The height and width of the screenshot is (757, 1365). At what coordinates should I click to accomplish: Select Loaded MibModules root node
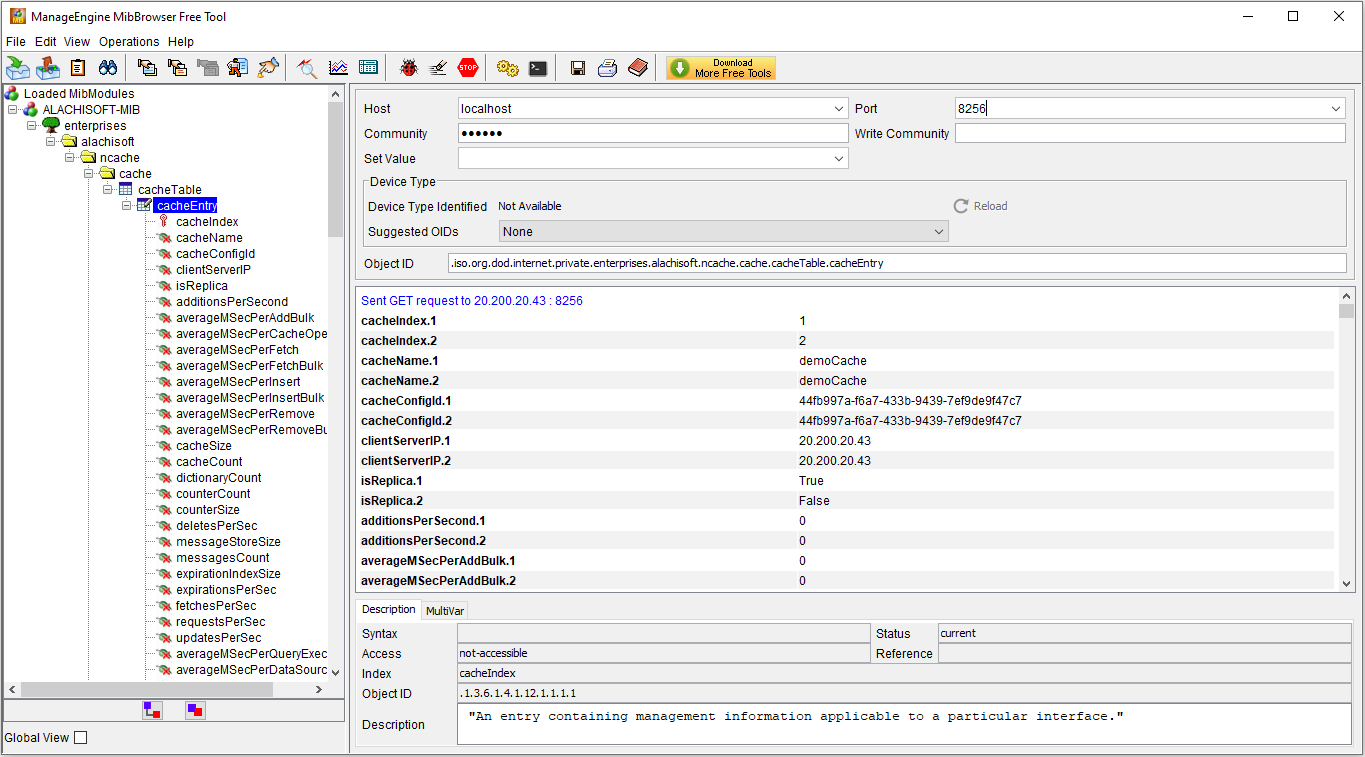pos(79,94)
